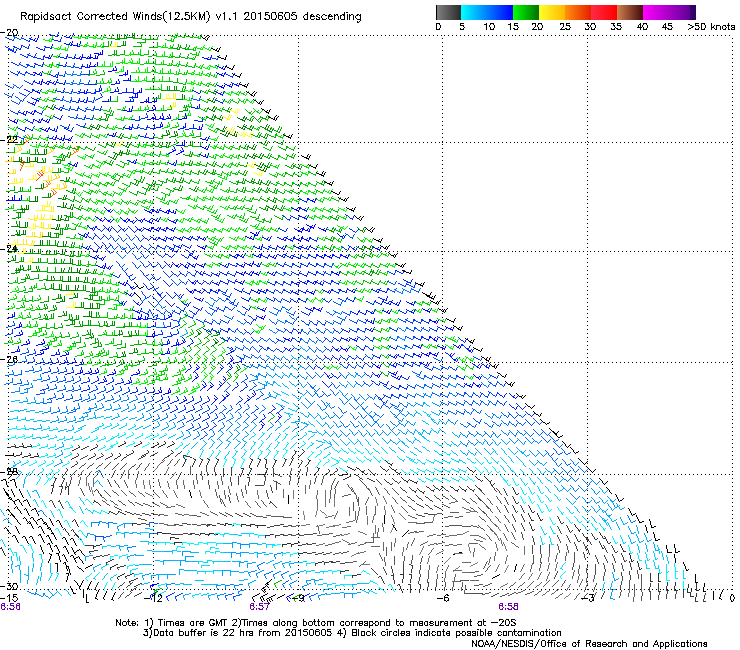Viewport: 740px width, 650px height.
Task: Click the magenta 40-45 knots legend swatch
Action: click(655, 12)
